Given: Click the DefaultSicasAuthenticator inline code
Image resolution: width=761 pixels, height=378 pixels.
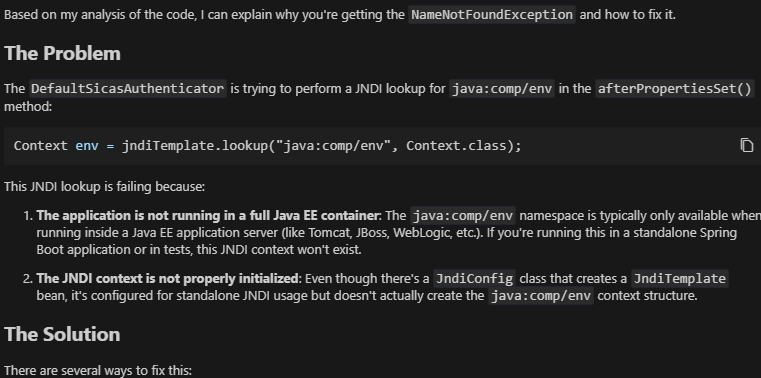Looking at the screenshot, I should (x=127, y=89).
